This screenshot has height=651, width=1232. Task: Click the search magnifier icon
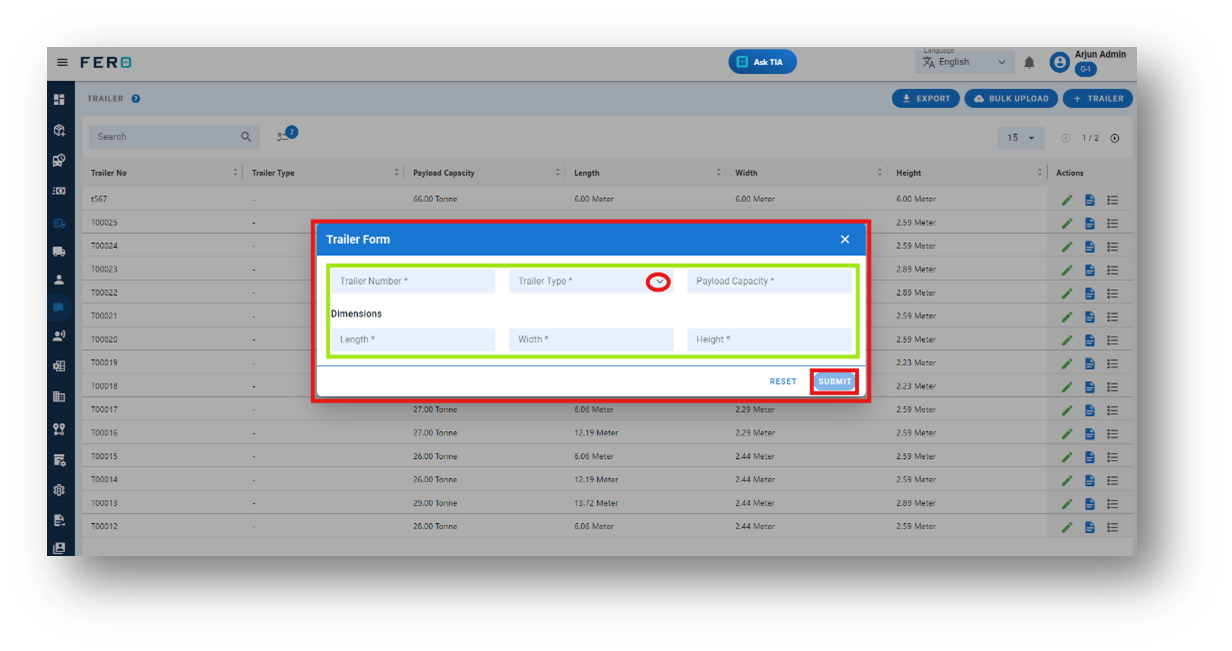point(246,137)
